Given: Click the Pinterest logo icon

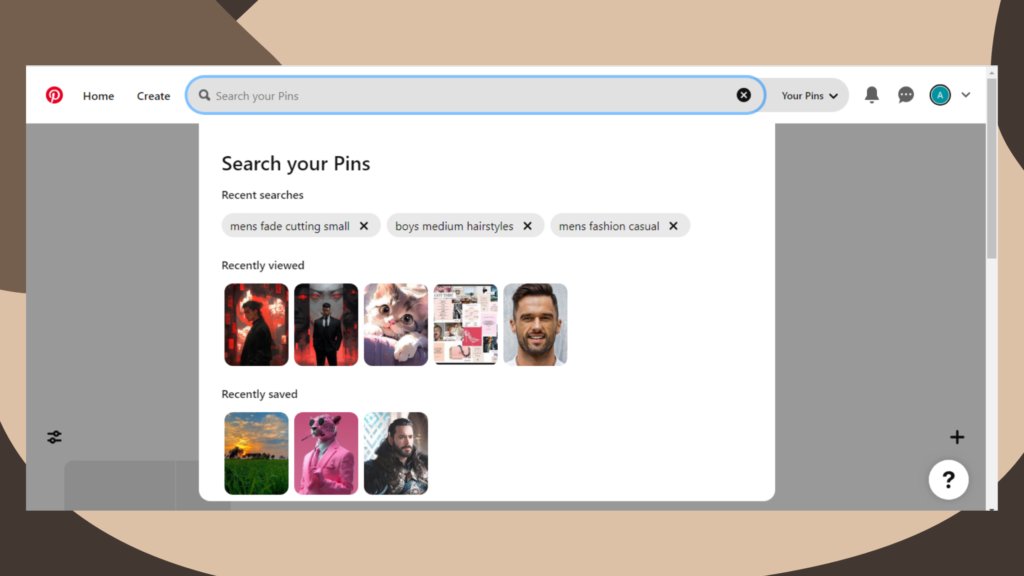Looking at the screenshot, I should (x=54, y=95).
